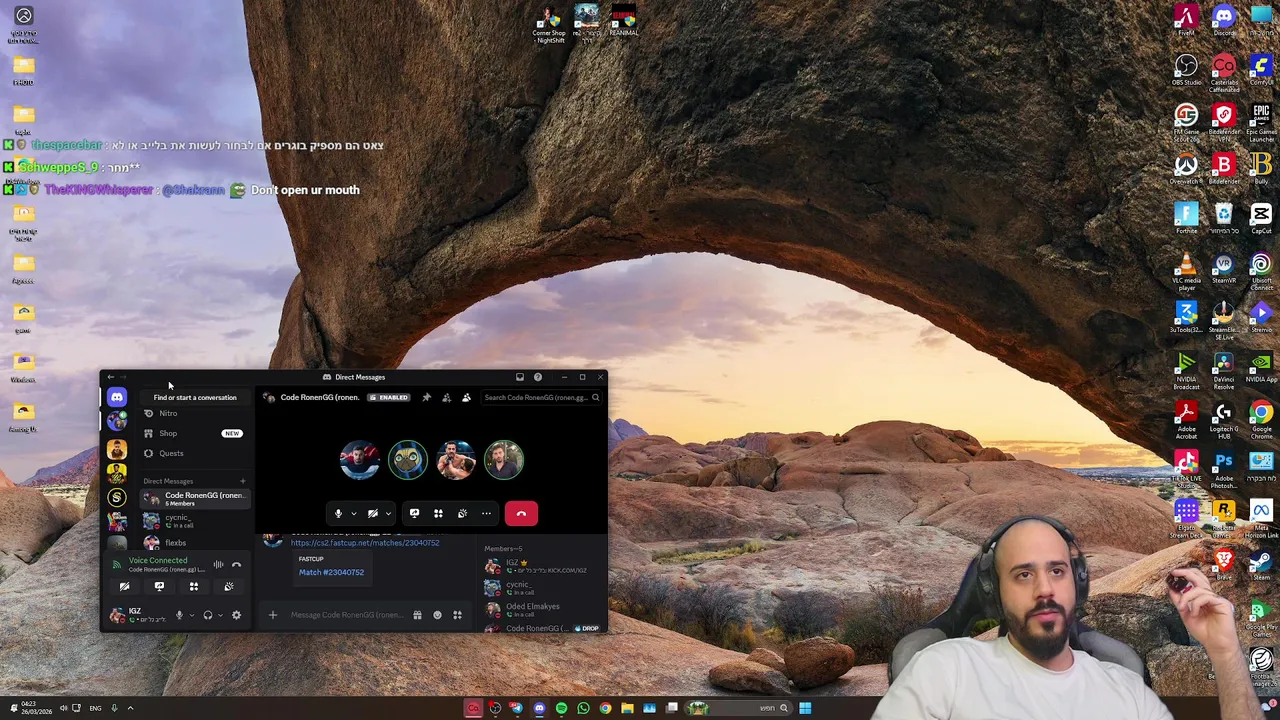Screen dimensions: 1280x720
Task: Click WhatsApp icon in taskbar
Action: [583, 708]
